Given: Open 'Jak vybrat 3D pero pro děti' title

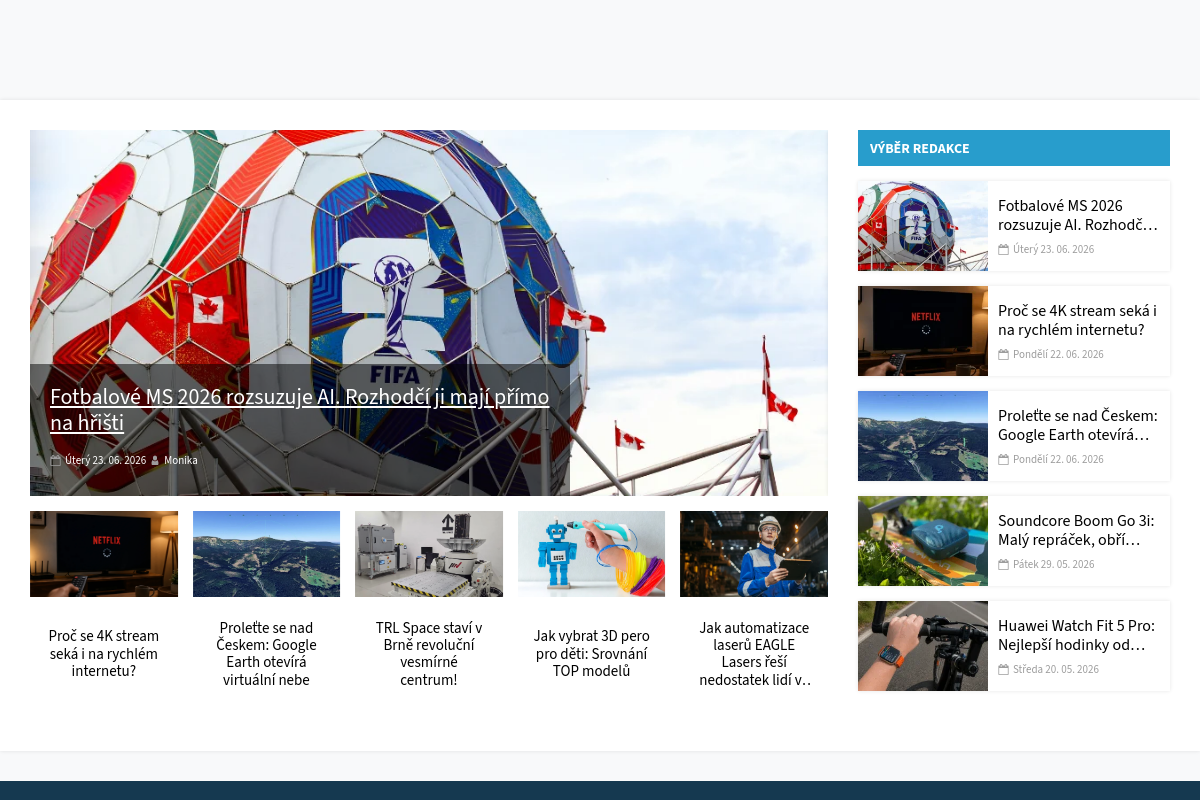Looking at the screenshot, I should [591, 654].
